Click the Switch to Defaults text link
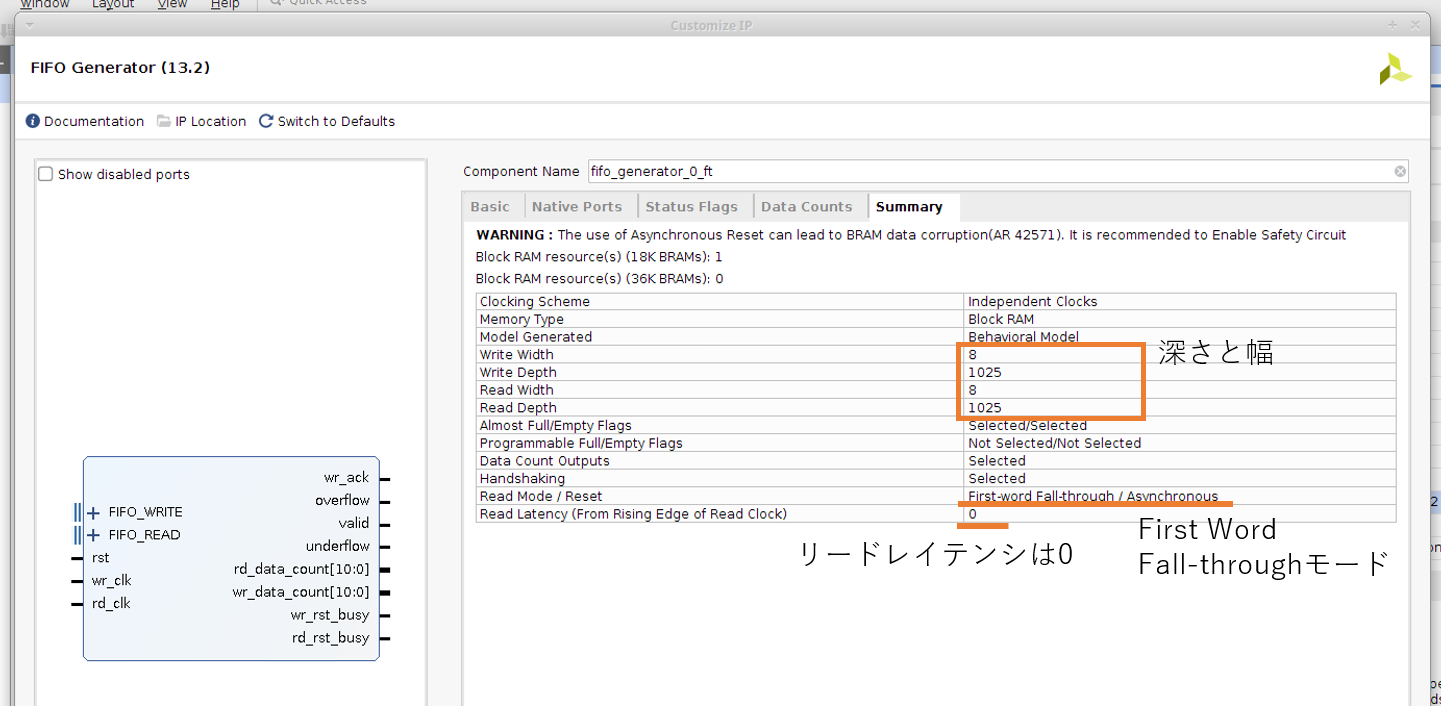This screenshot has height=706, width=1441. (x=336, y=121)
